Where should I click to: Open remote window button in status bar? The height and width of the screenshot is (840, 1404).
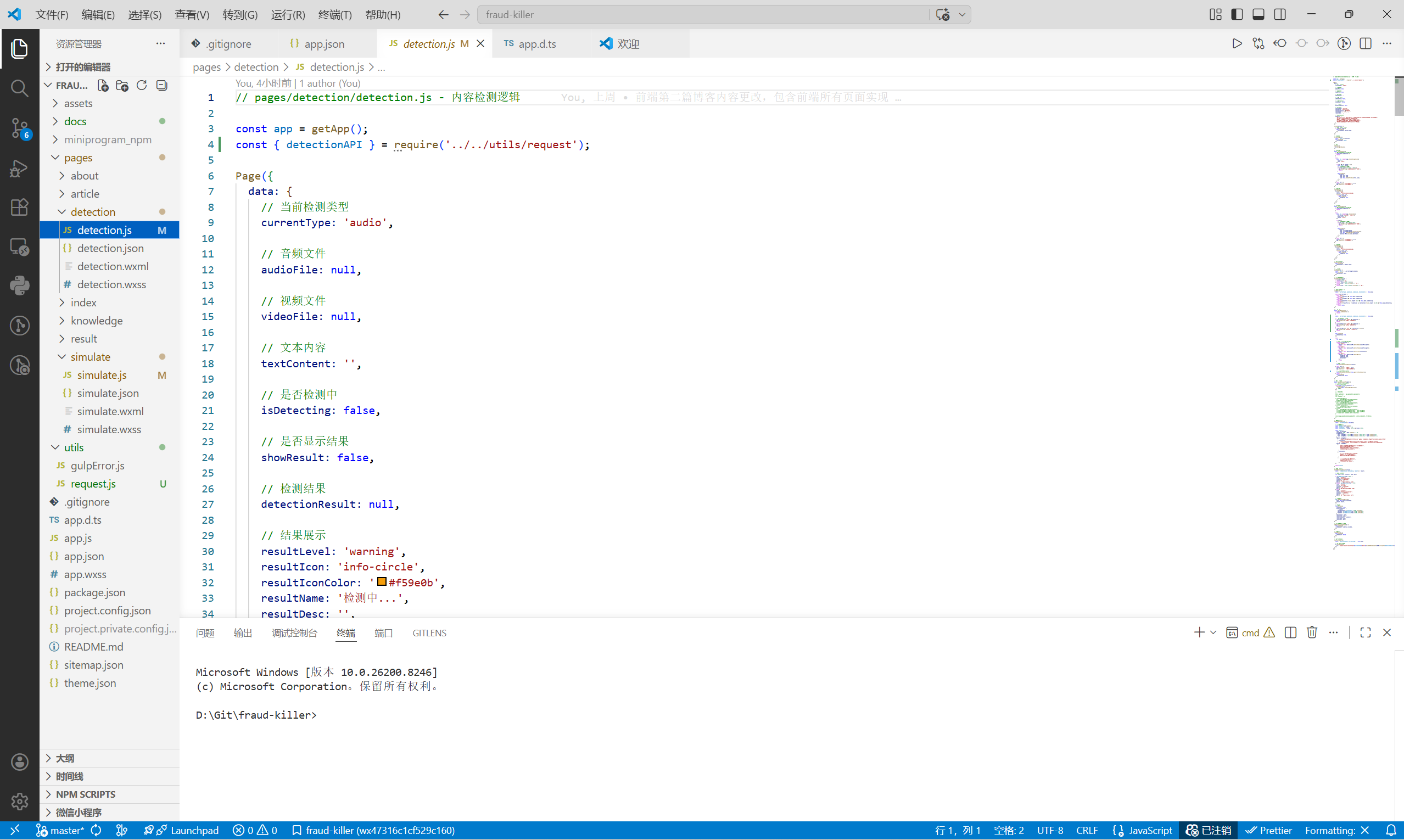pos(15,830)
